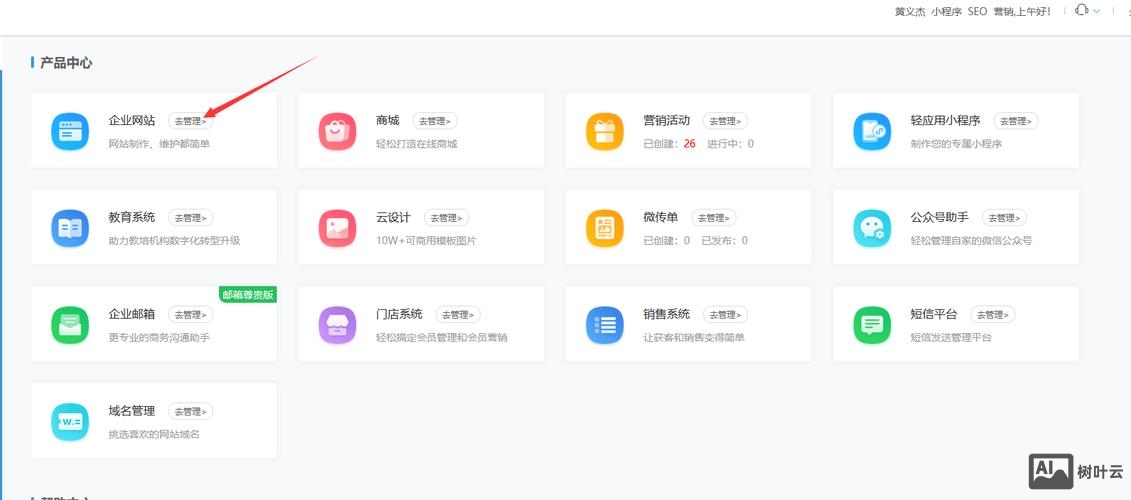The image size is (1131, 500).
Task: Click the 门店系统 storefront icon
Action: coord(338,325)
